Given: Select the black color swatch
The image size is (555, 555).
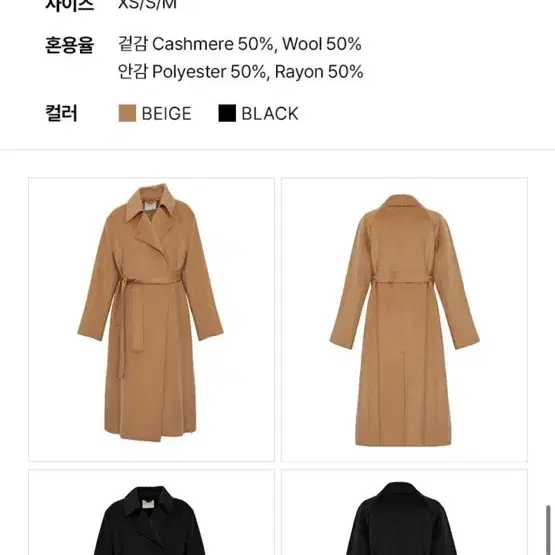Looking at the screenshot, I should click(x=227, y=113).
